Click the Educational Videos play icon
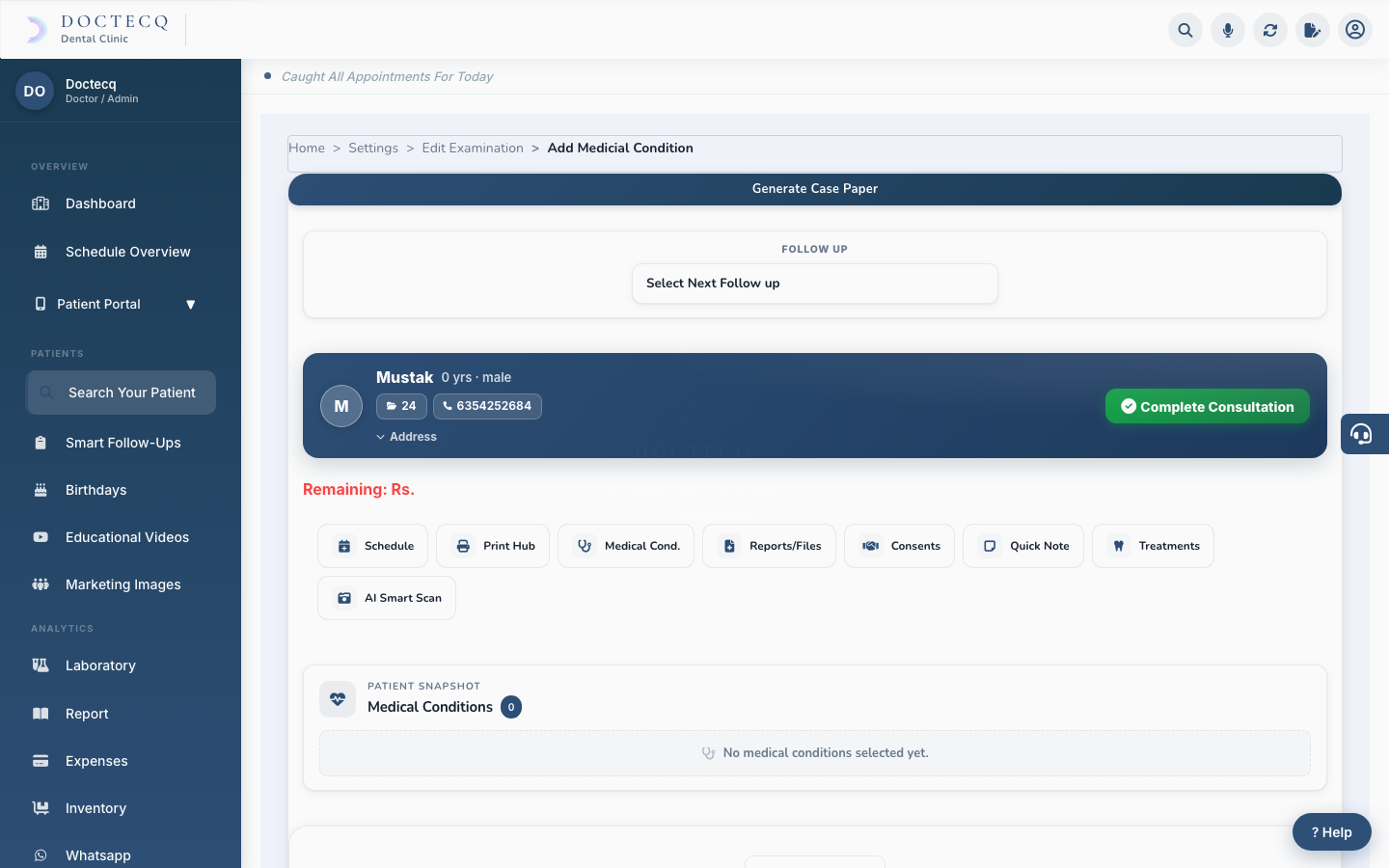 pos(41,537)
